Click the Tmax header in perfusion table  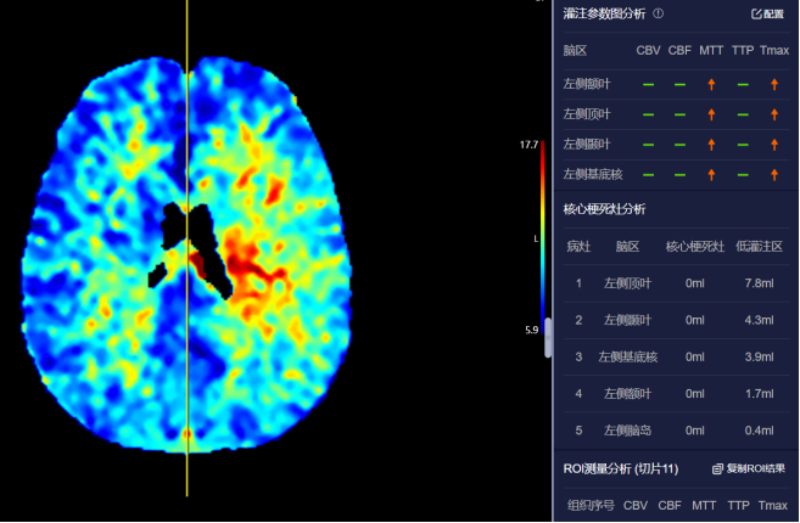coord(774,49)
